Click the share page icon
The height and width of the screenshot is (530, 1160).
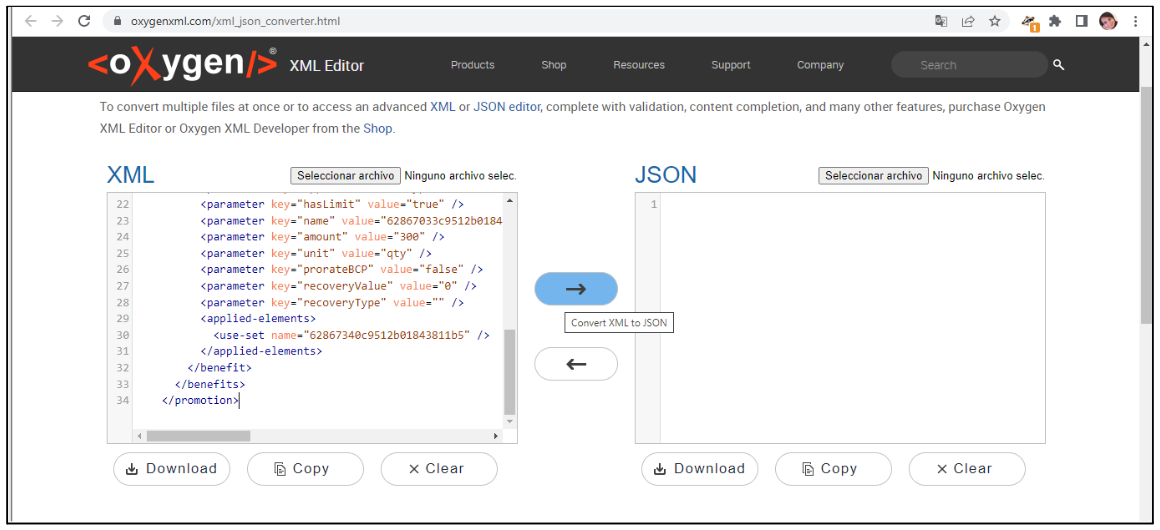pyautogui.click(x=968, y=21)
